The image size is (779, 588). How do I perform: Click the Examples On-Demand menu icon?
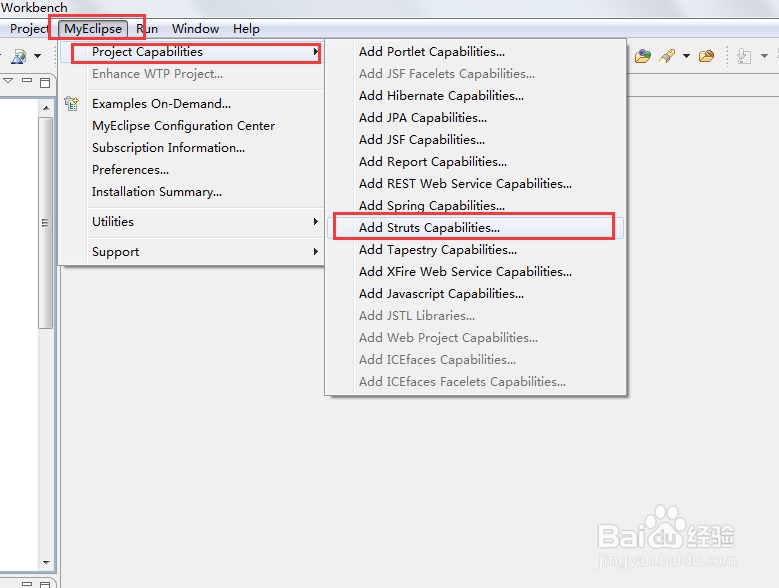pyautogui.click(x=72, y=103)
